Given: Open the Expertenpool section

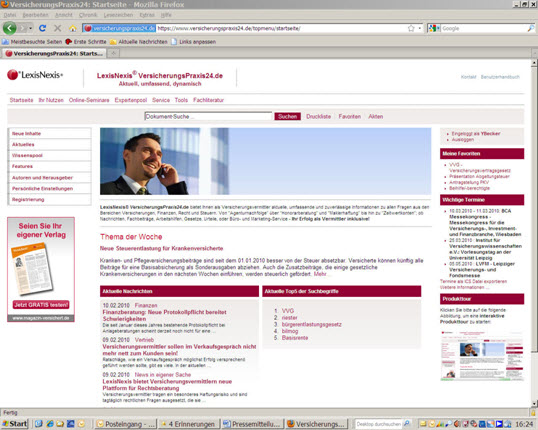Looking at the screenshot, I should click(x=131, y=100).
